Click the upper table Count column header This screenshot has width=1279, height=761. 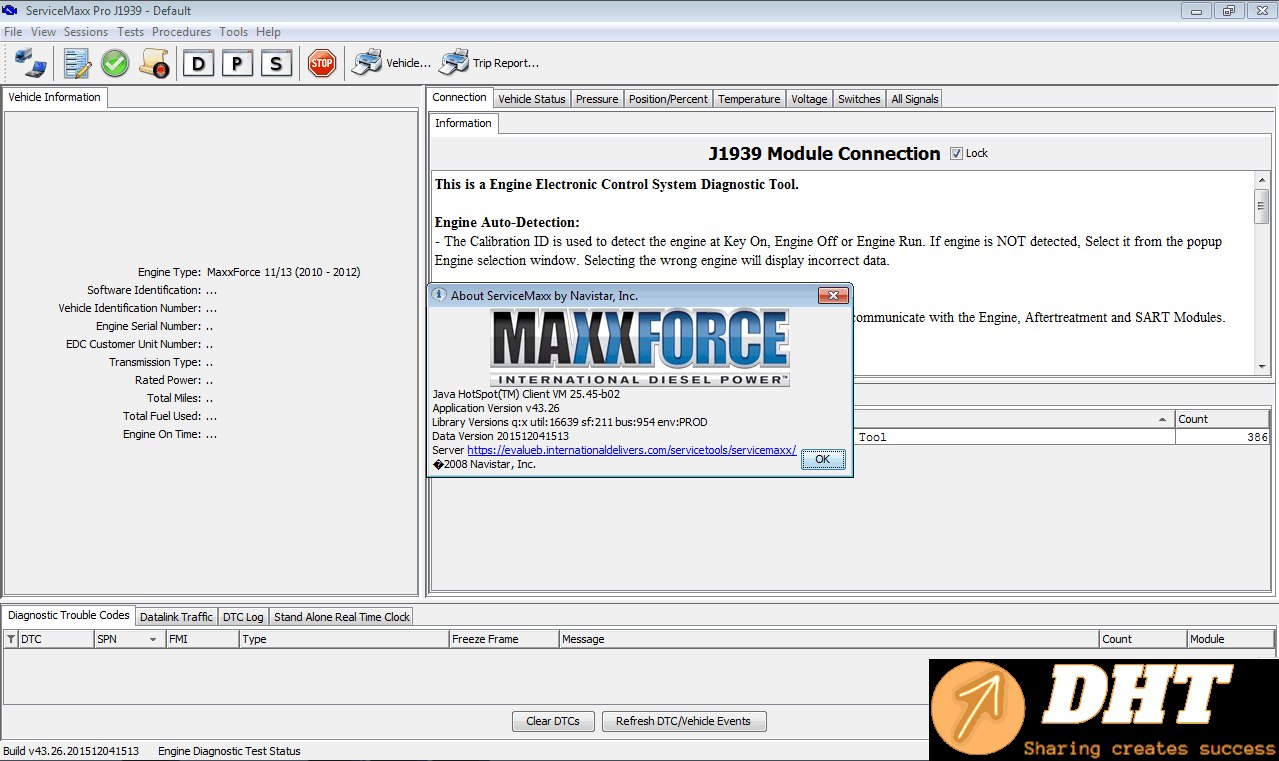point(1222,419)
